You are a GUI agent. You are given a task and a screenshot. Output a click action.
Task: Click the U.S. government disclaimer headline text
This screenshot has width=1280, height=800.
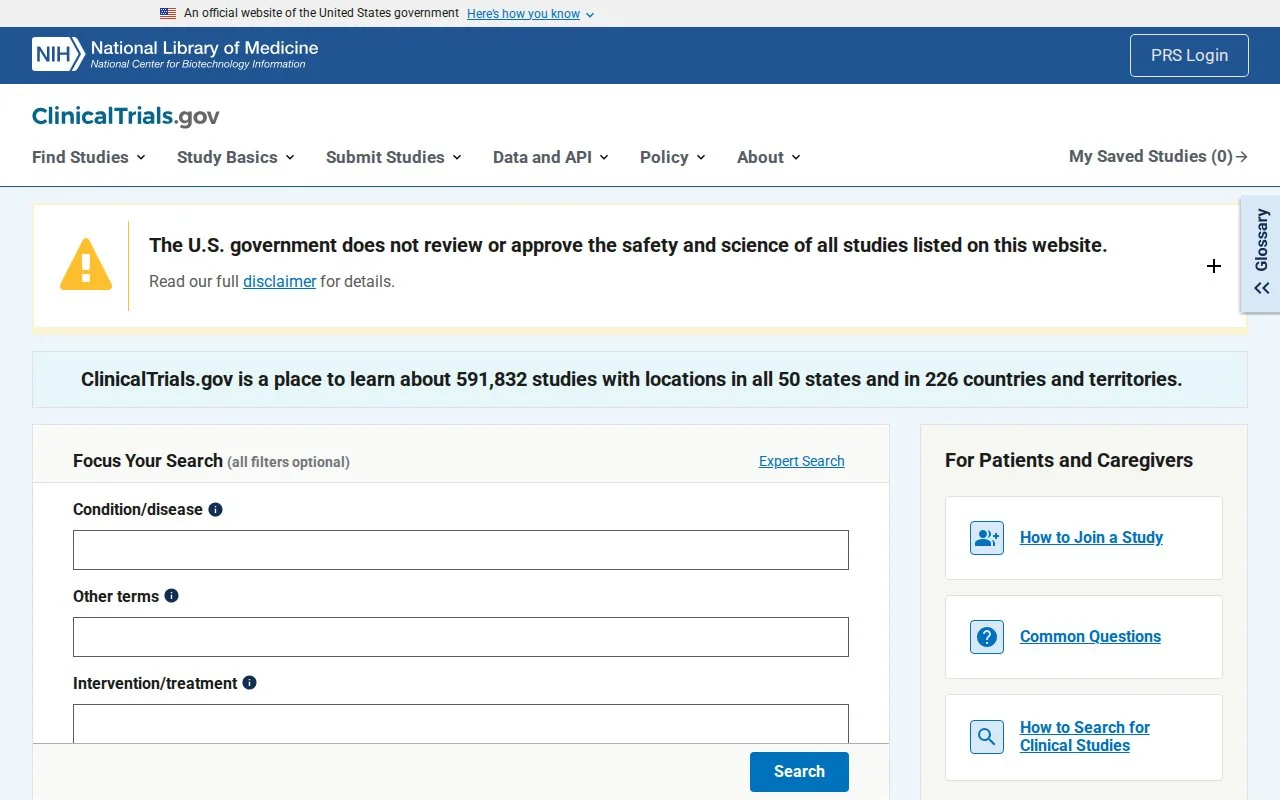(628, 246)
